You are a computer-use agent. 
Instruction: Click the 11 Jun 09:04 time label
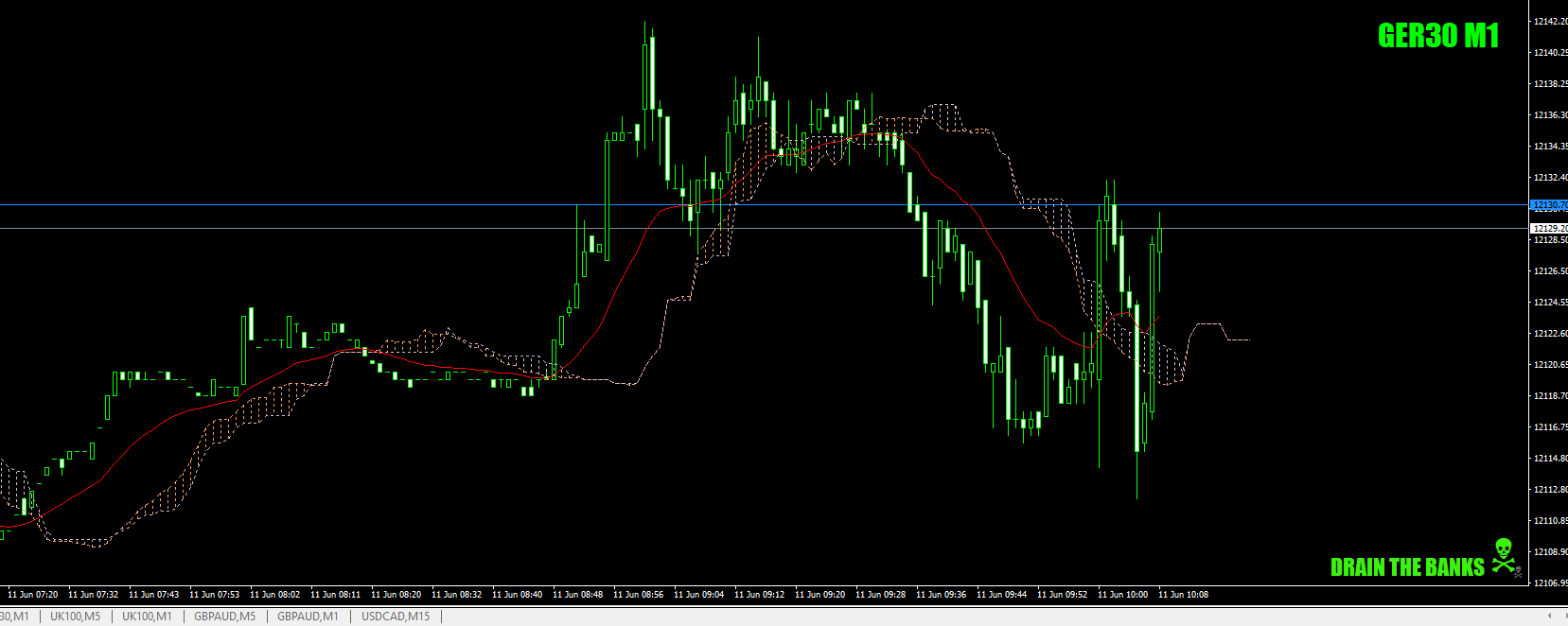tap(699, 595)
